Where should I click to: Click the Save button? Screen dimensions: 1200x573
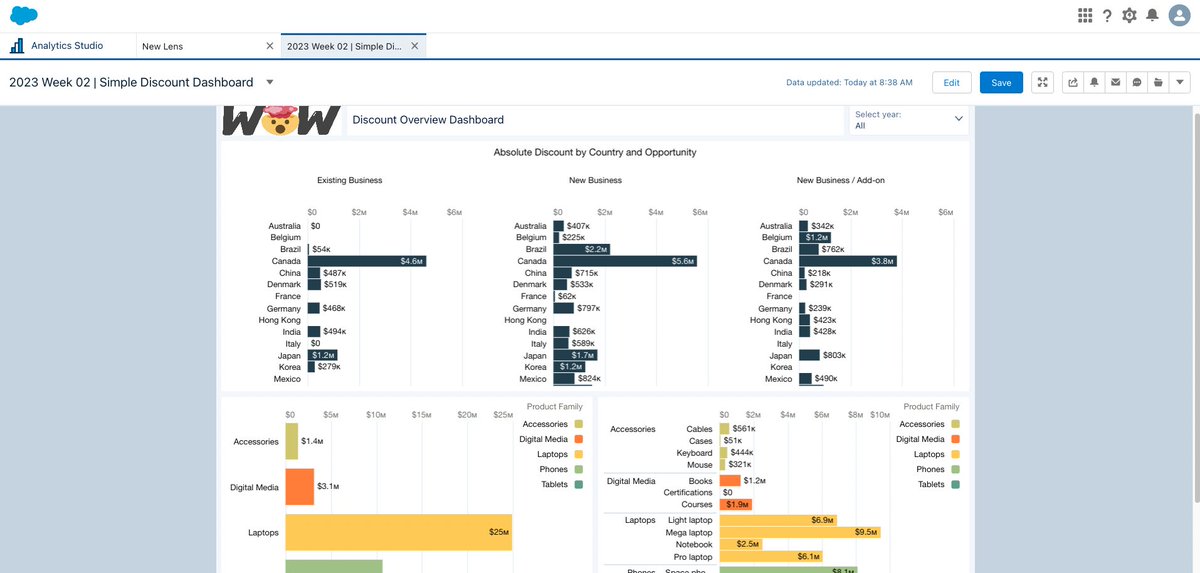[1001, 83]
